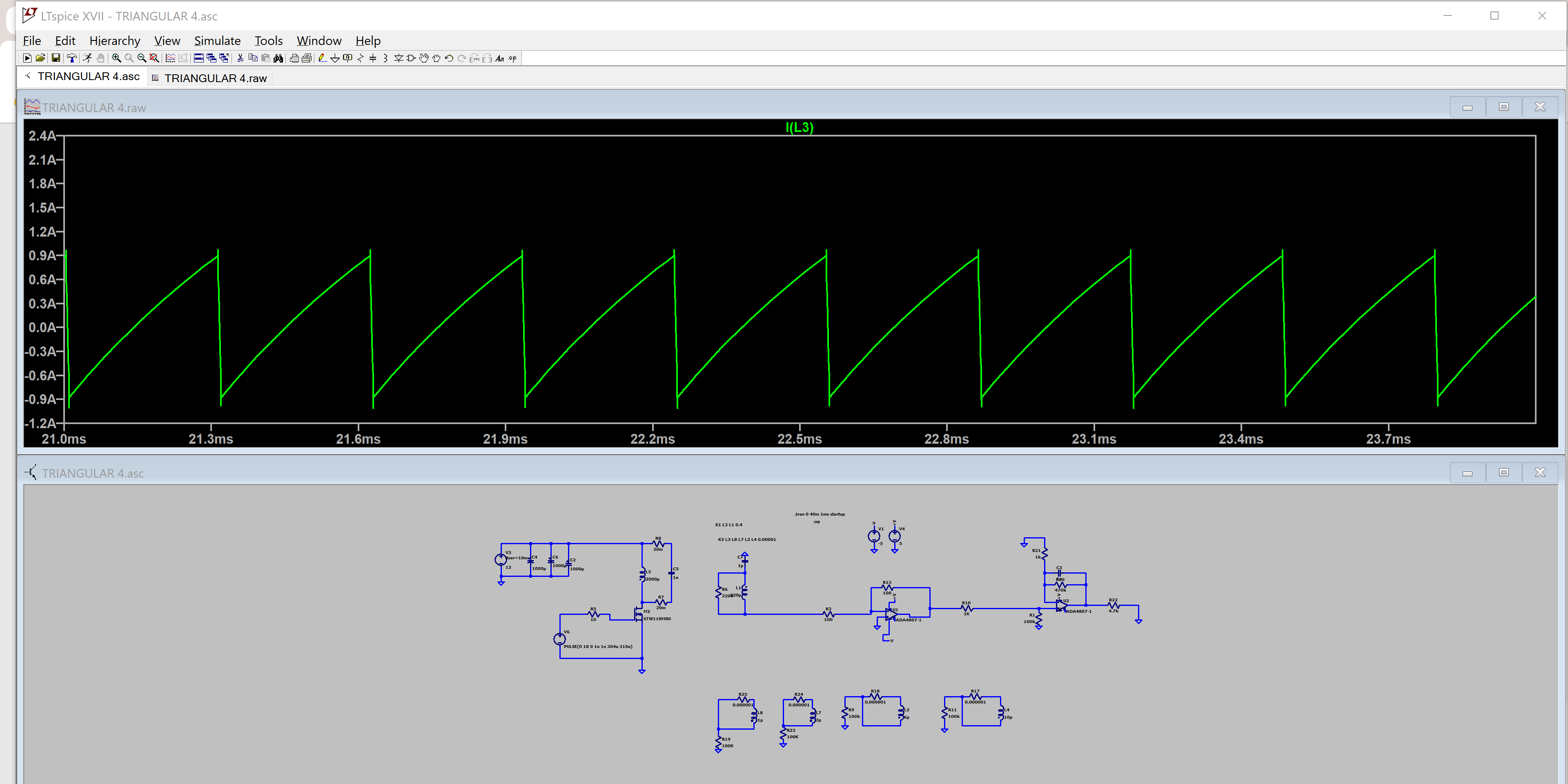Switch to TRIANGULAR 4.asc tab

click(88, 77)
